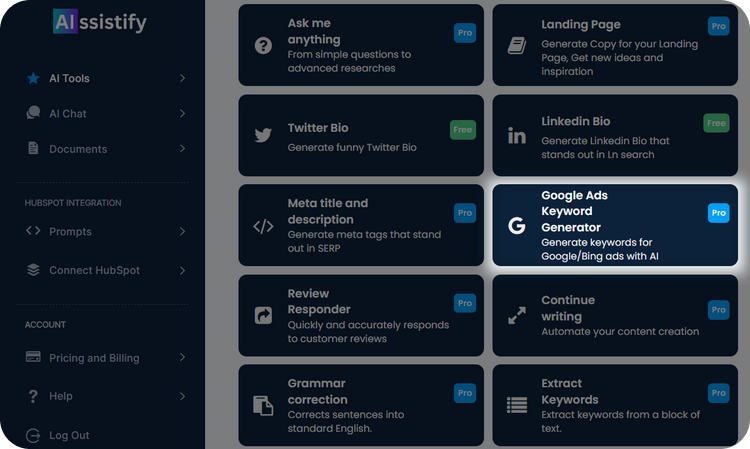
Task: Expand the AI Tools menu chevron
Action: click(x=182, y=78)
